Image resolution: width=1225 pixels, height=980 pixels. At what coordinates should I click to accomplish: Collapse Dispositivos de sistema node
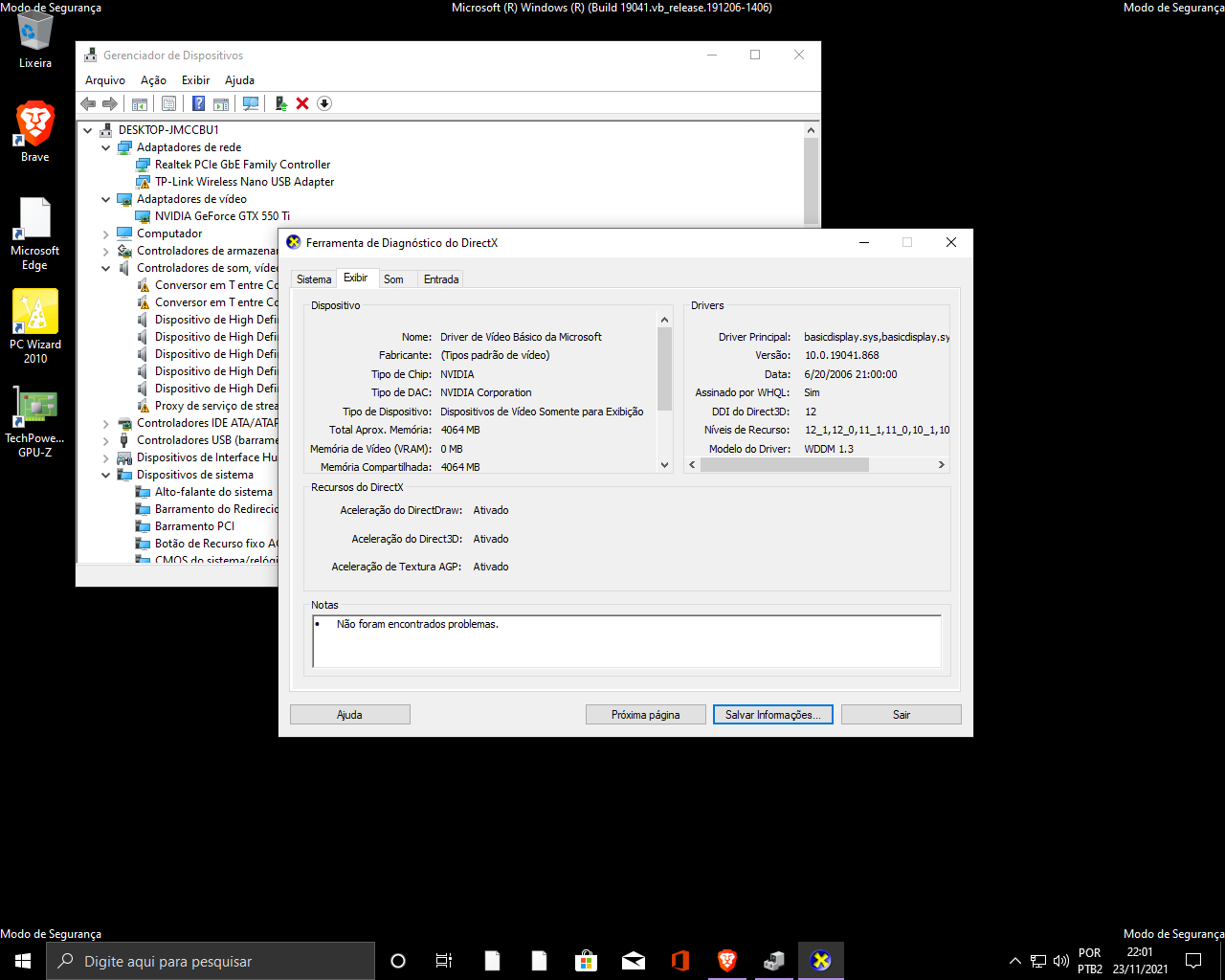pyautogui.click(x=105, y=475)
